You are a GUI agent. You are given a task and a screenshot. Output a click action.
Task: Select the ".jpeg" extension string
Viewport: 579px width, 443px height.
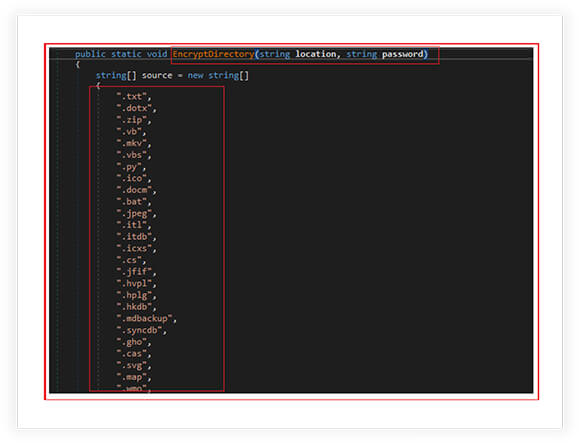pyautogui.click(x=135, y=213)
